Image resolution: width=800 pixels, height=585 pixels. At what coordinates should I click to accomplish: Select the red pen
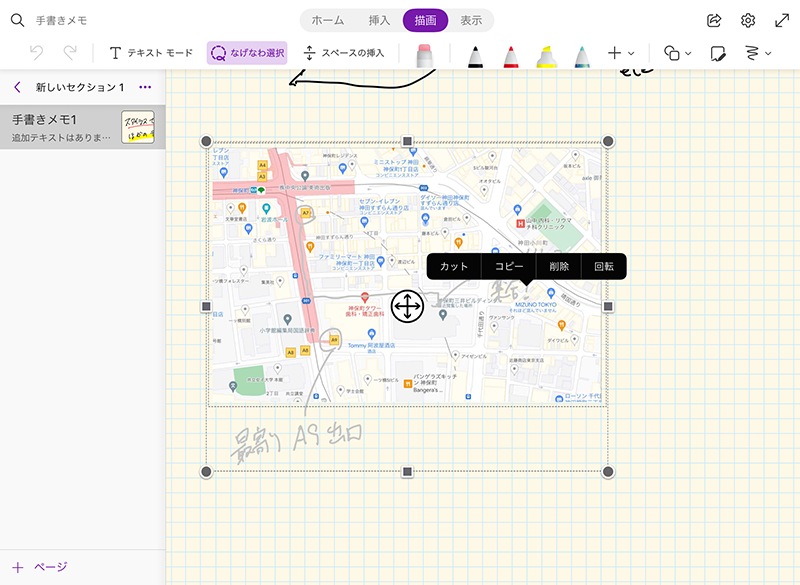511,56
